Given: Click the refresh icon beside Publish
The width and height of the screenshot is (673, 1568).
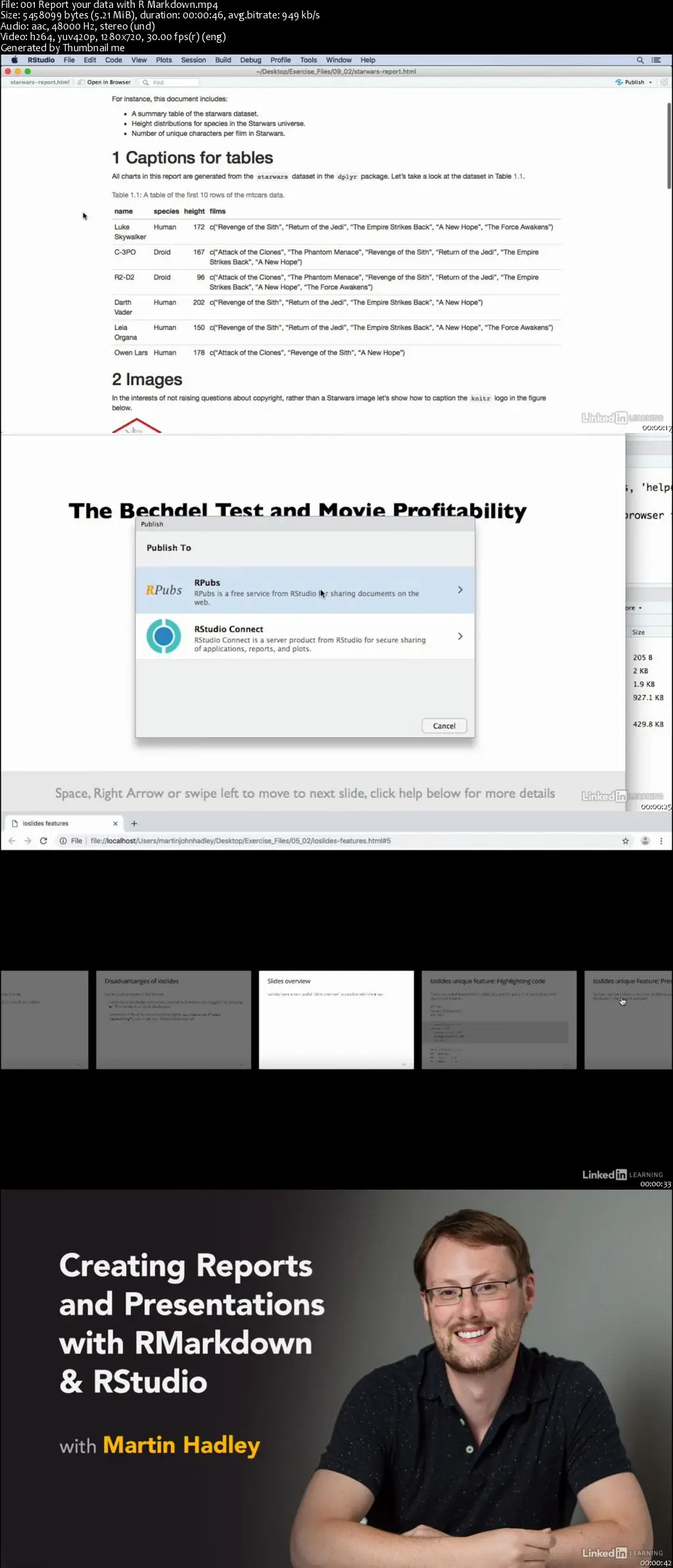Looking at the screenshot, I should (x=664, y=83).
